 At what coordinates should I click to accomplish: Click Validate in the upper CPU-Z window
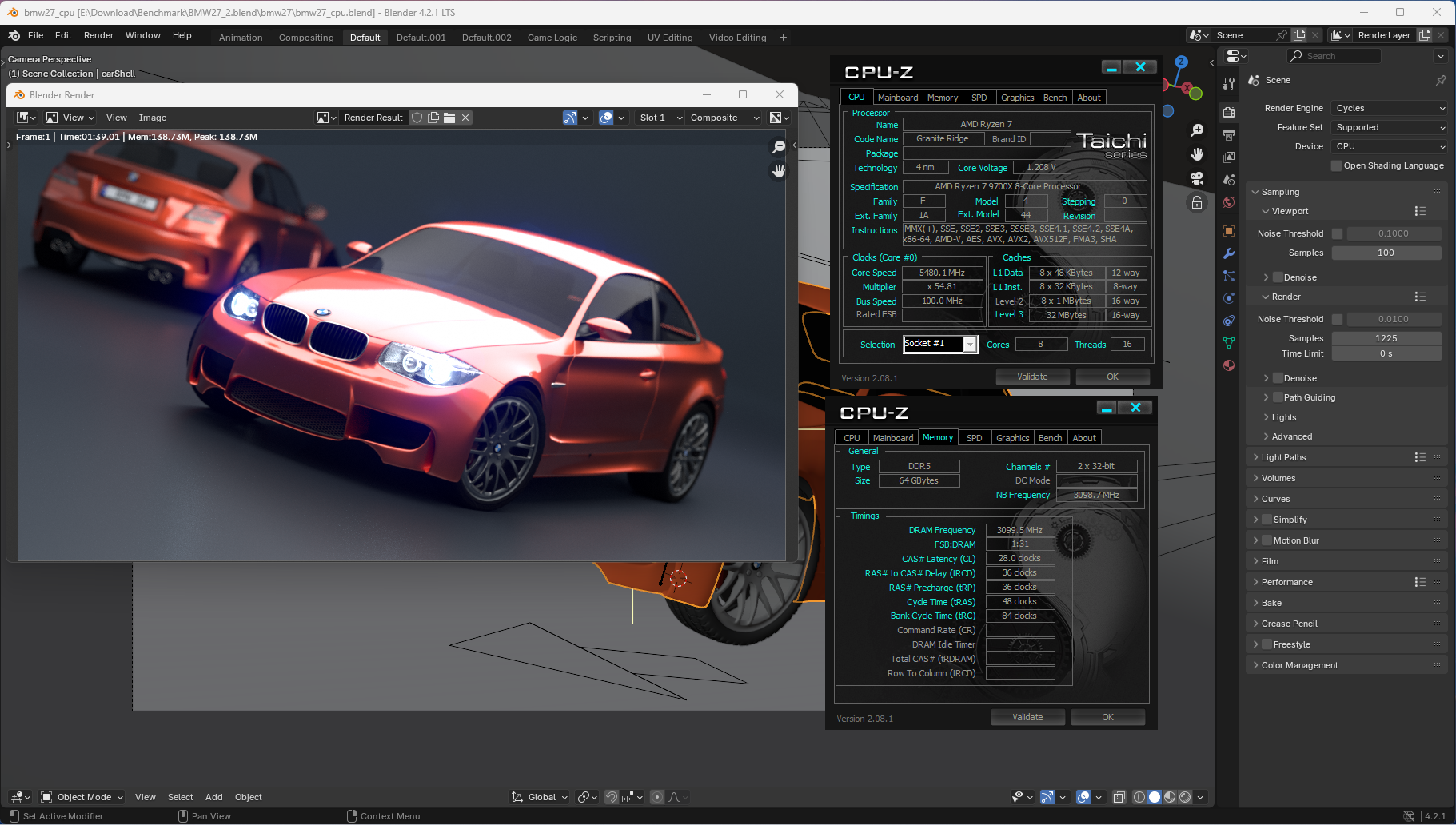click(x=1032, y=377)
